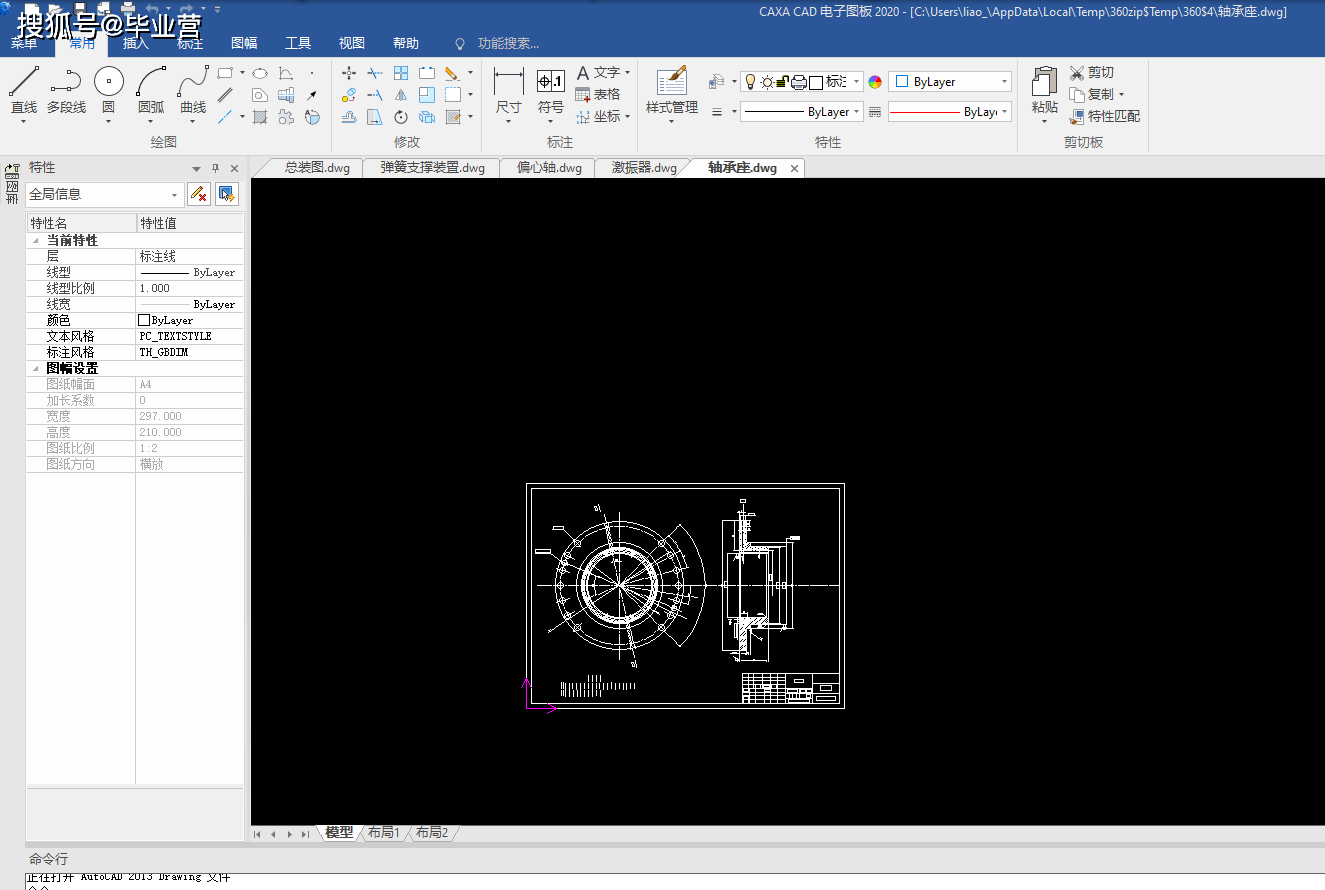Toggle the layer lock padlock icon

(783, 82)
